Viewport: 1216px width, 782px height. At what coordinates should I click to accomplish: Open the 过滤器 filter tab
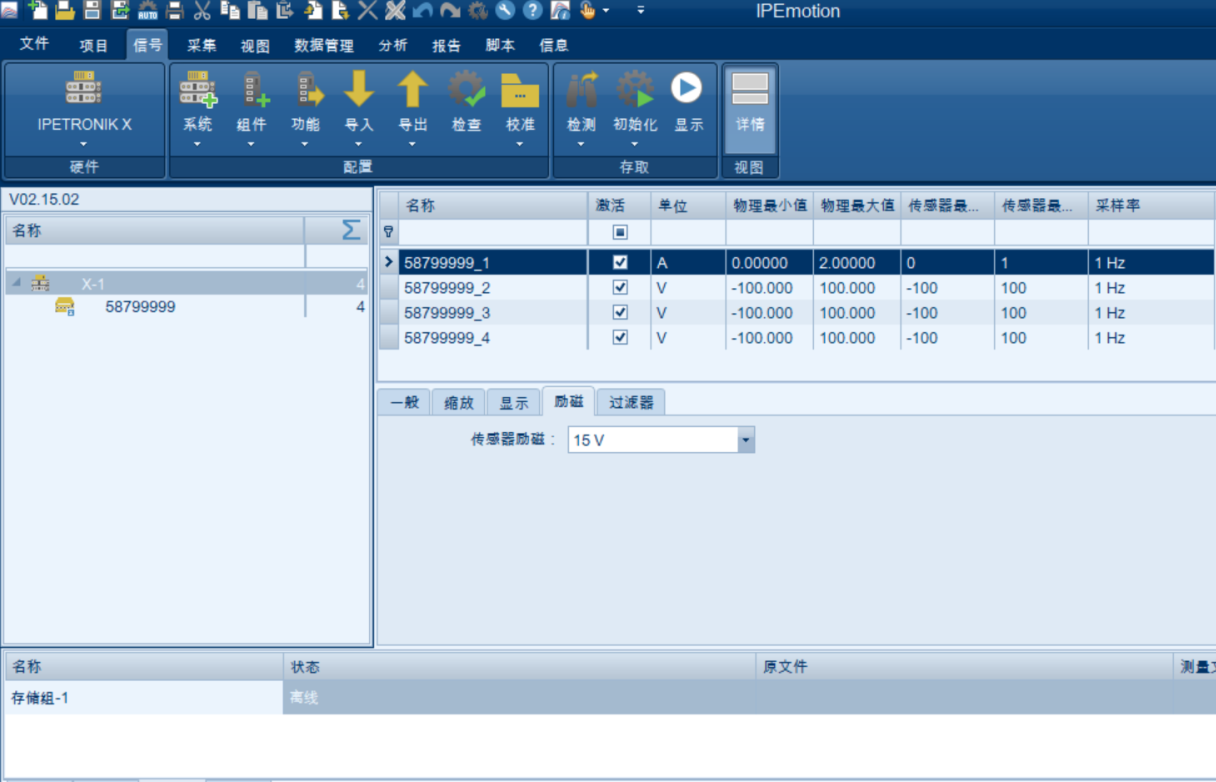point(631,403)
